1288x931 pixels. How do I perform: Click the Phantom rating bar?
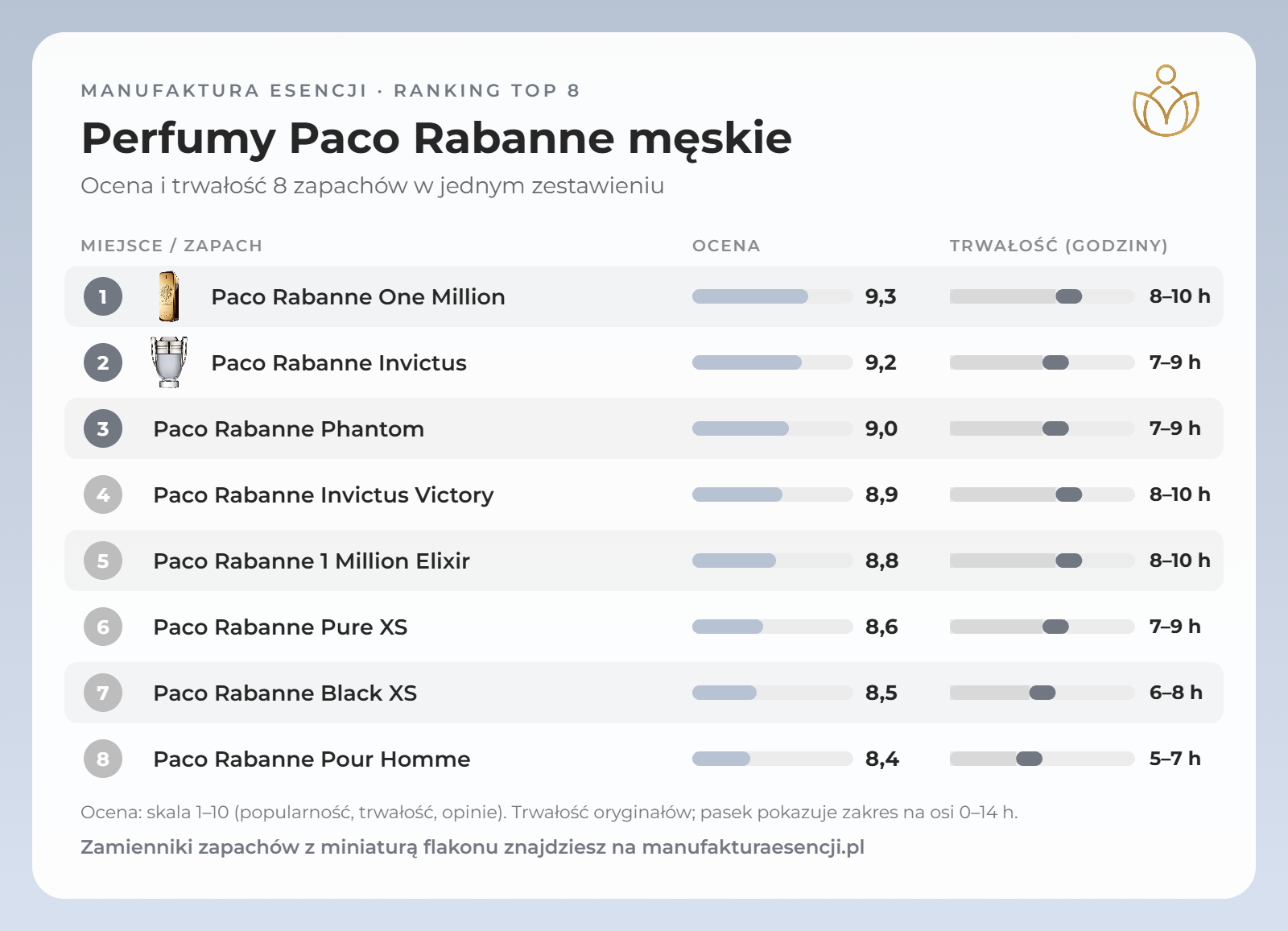click(x=773, y=428)
